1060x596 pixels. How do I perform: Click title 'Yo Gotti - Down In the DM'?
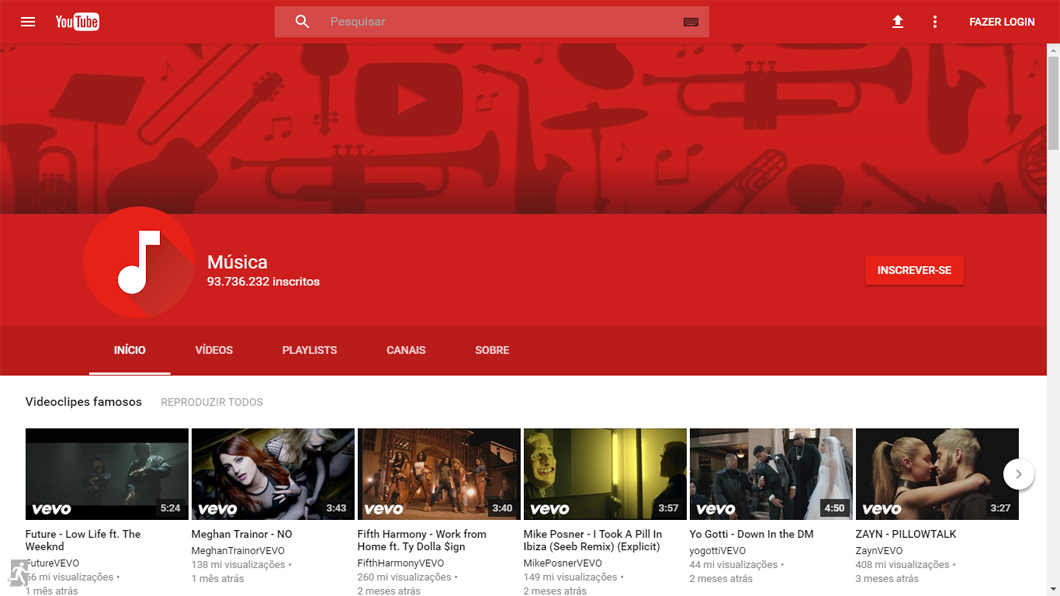[751, 534]
